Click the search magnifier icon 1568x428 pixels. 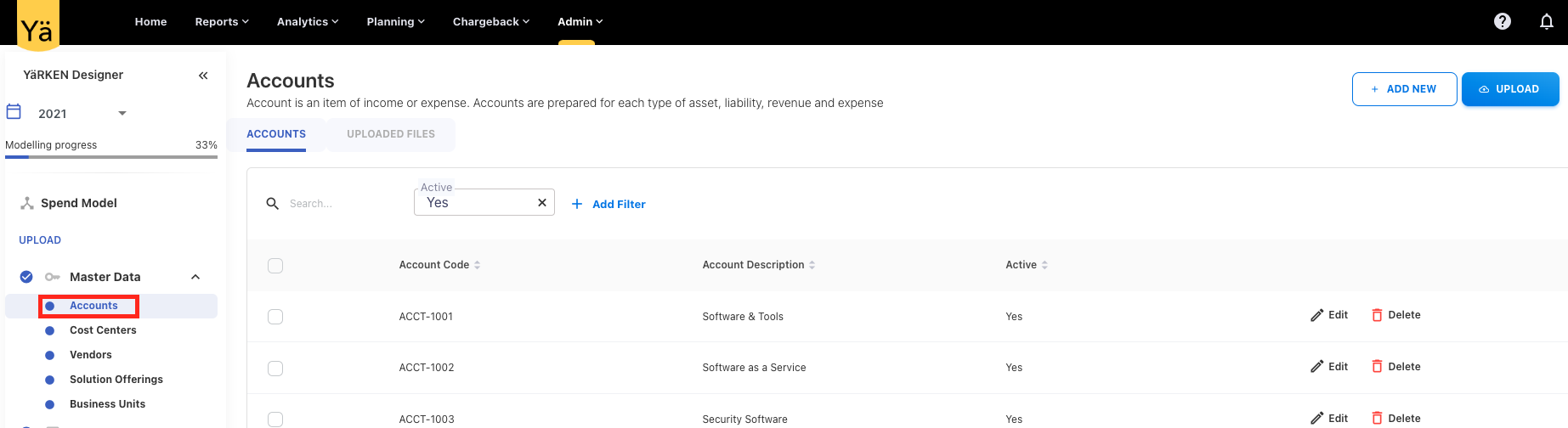coord(272,204)
